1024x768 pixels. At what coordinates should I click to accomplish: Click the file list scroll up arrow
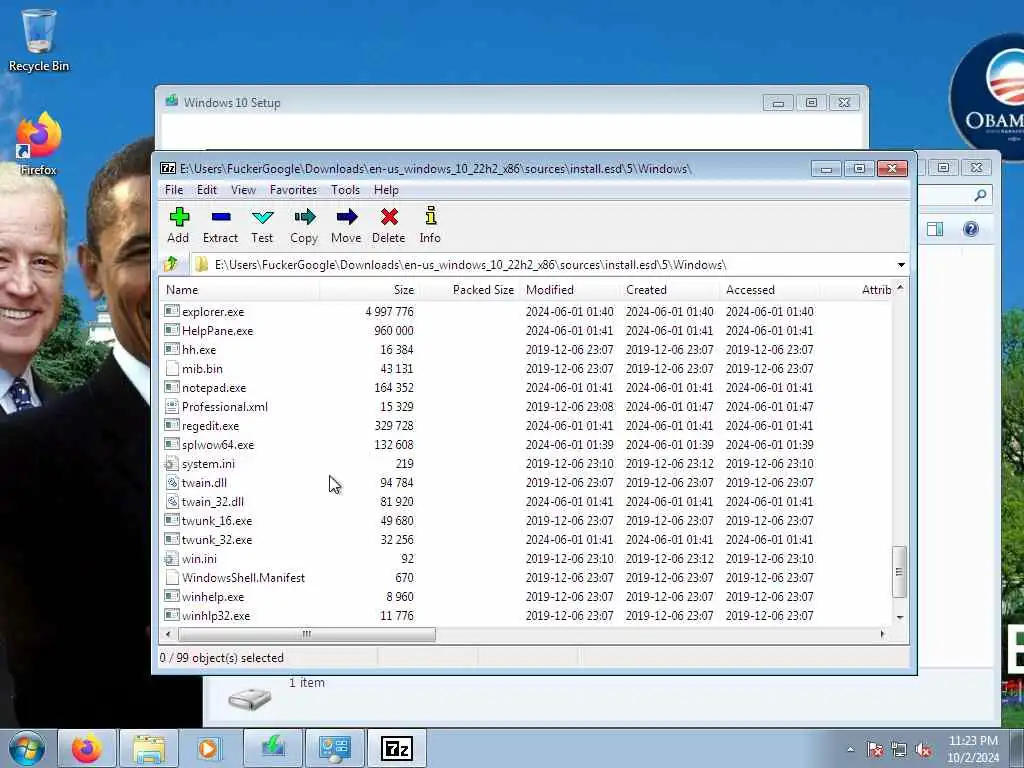900,287
